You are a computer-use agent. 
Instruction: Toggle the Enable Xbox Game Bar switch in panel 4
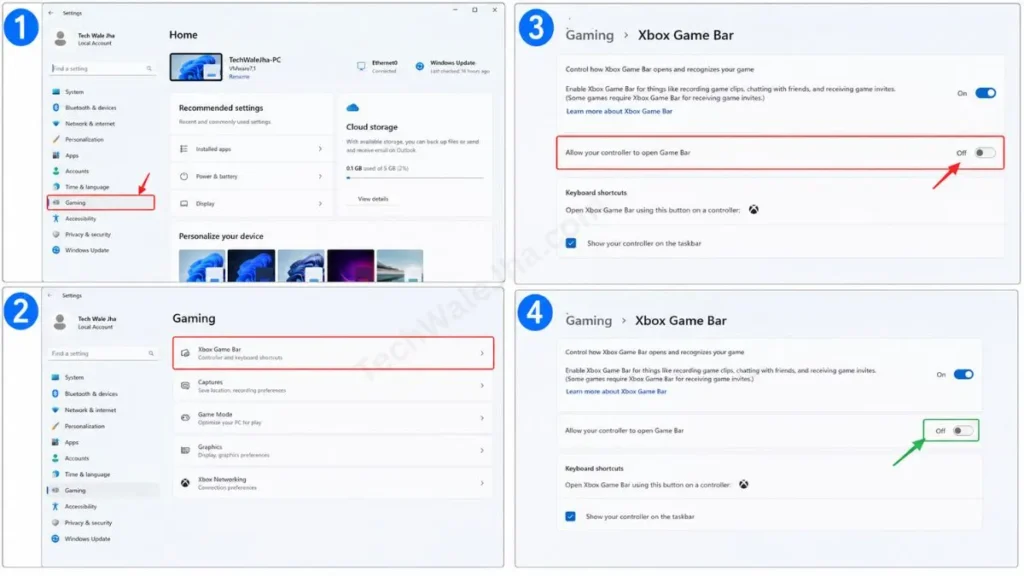[x=964, y=374]
